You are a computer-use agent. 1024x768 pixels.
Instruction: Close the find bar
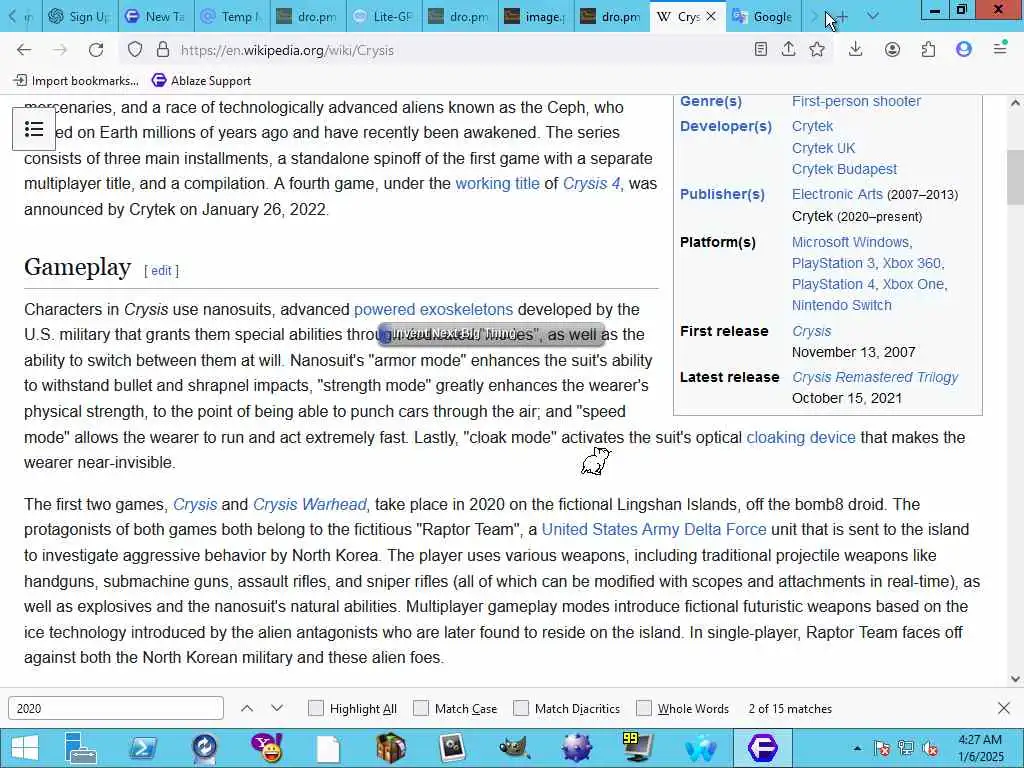pyautogui.click(x=1004, y=708)
